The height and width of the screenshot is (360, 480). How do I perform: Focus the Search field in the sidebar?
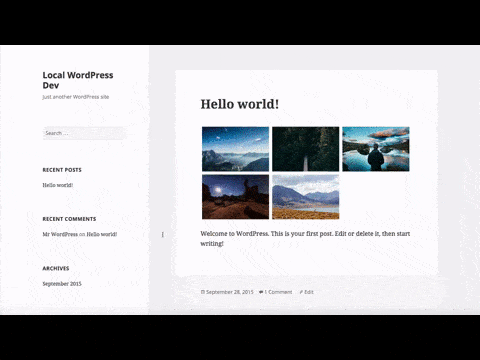[x=84, y=133]
